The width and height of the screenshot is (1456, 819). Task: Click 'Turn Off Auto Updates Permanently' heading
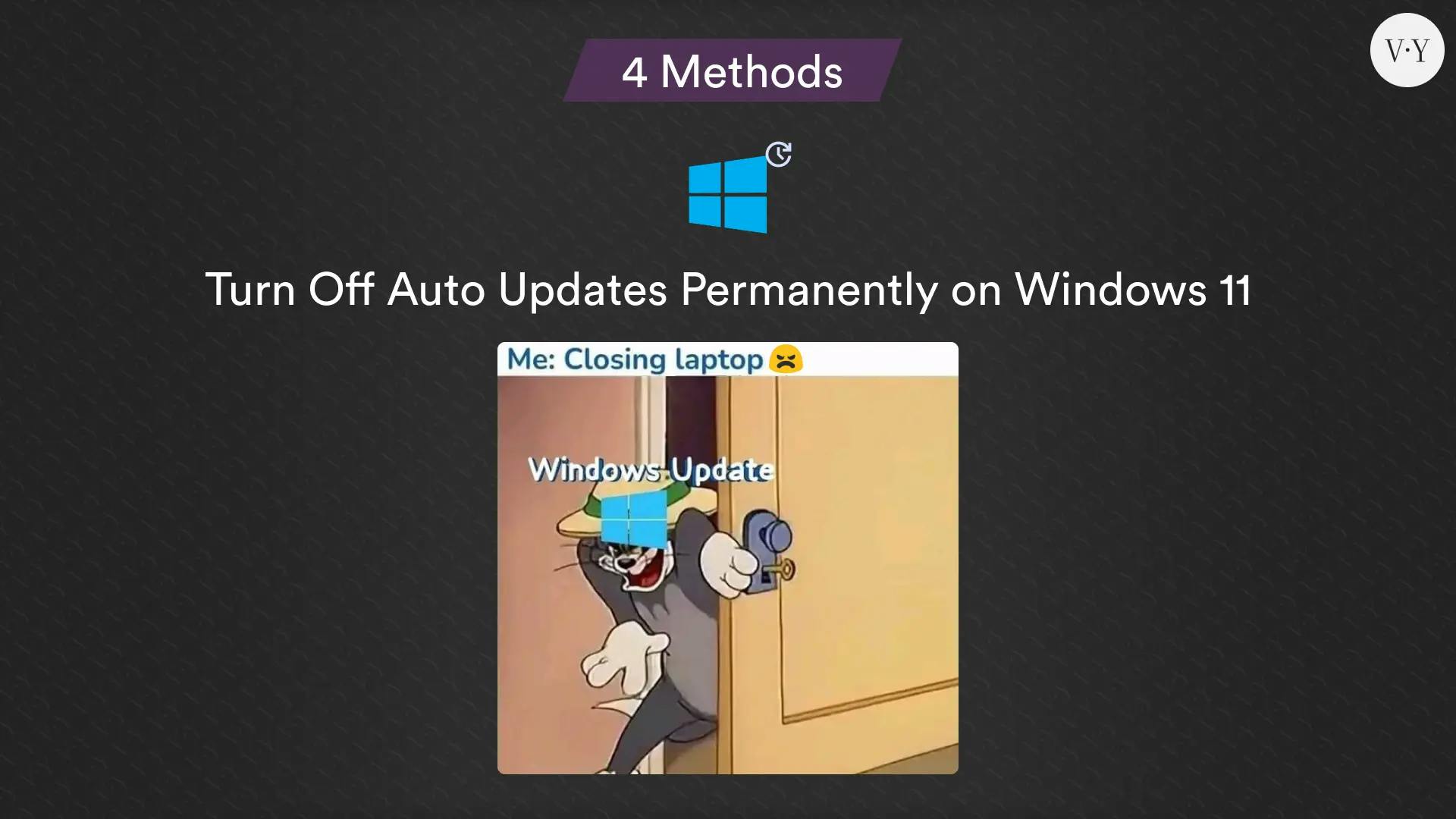(x=727, y=289)
